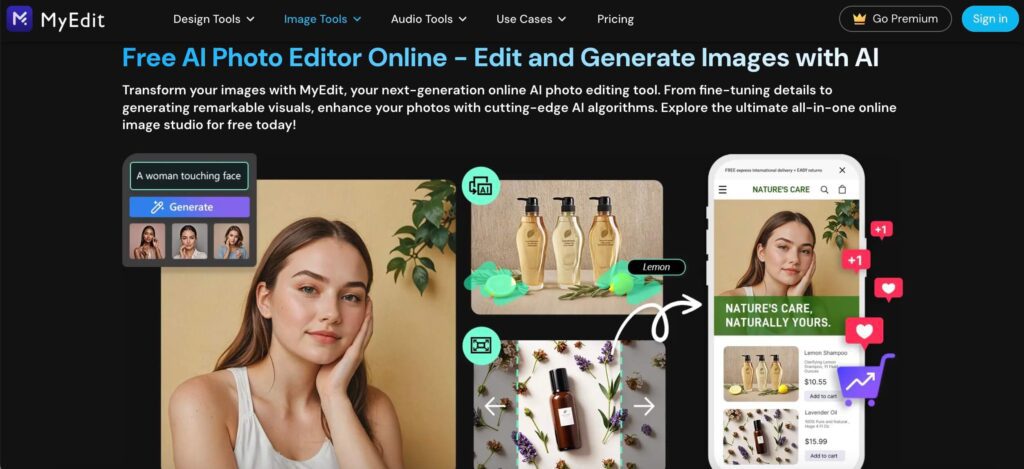Click the 'A woman touching face' prompt field

pos(189,176)
